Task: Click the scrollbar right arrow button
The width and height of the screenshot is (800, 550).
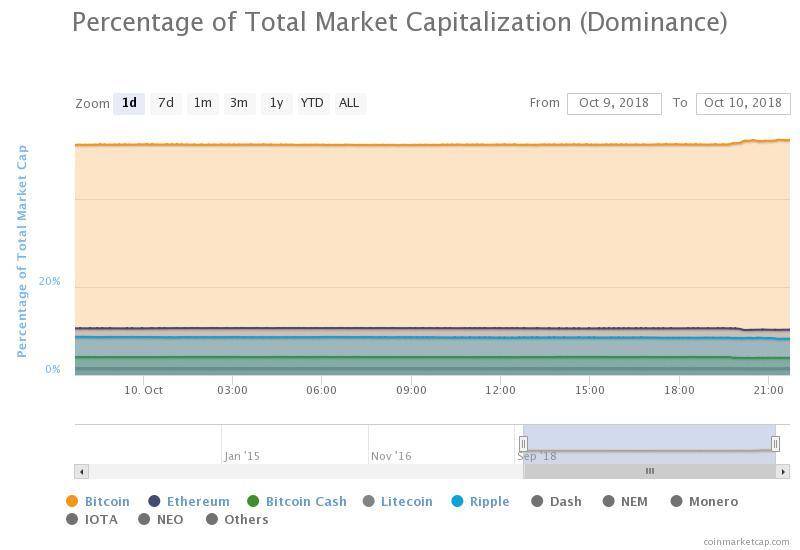Action: tap(783, 471)
